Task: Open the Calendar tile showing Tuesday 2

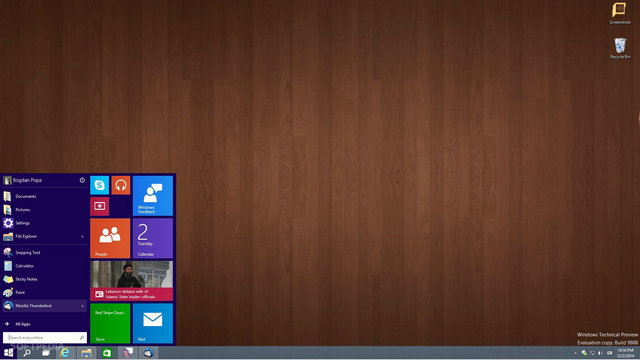Action: click(x=153, y=238)
